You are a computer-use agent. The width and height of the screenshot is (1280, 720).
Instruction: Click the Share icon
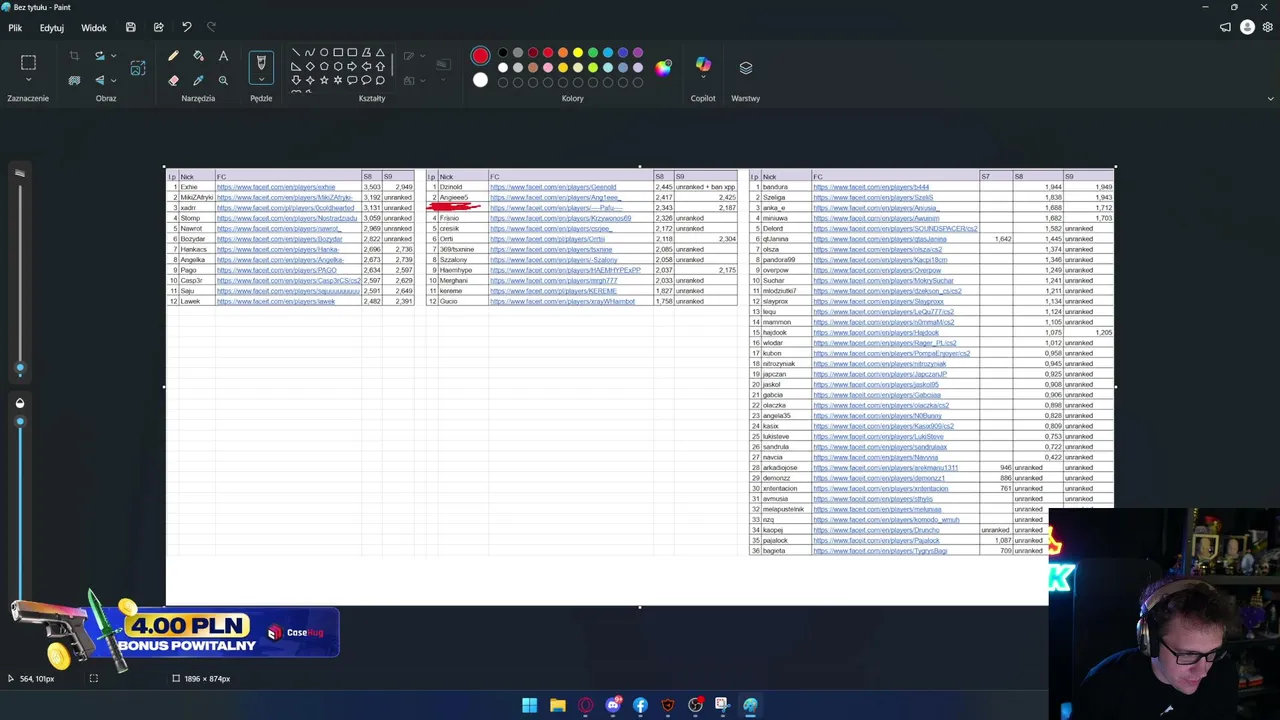tap(158, 28)
